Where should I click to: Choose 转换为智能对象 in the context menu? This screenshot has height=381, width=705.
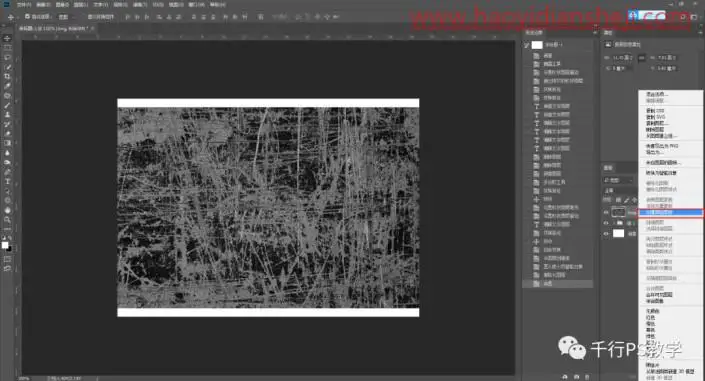(x=661, y=173)
